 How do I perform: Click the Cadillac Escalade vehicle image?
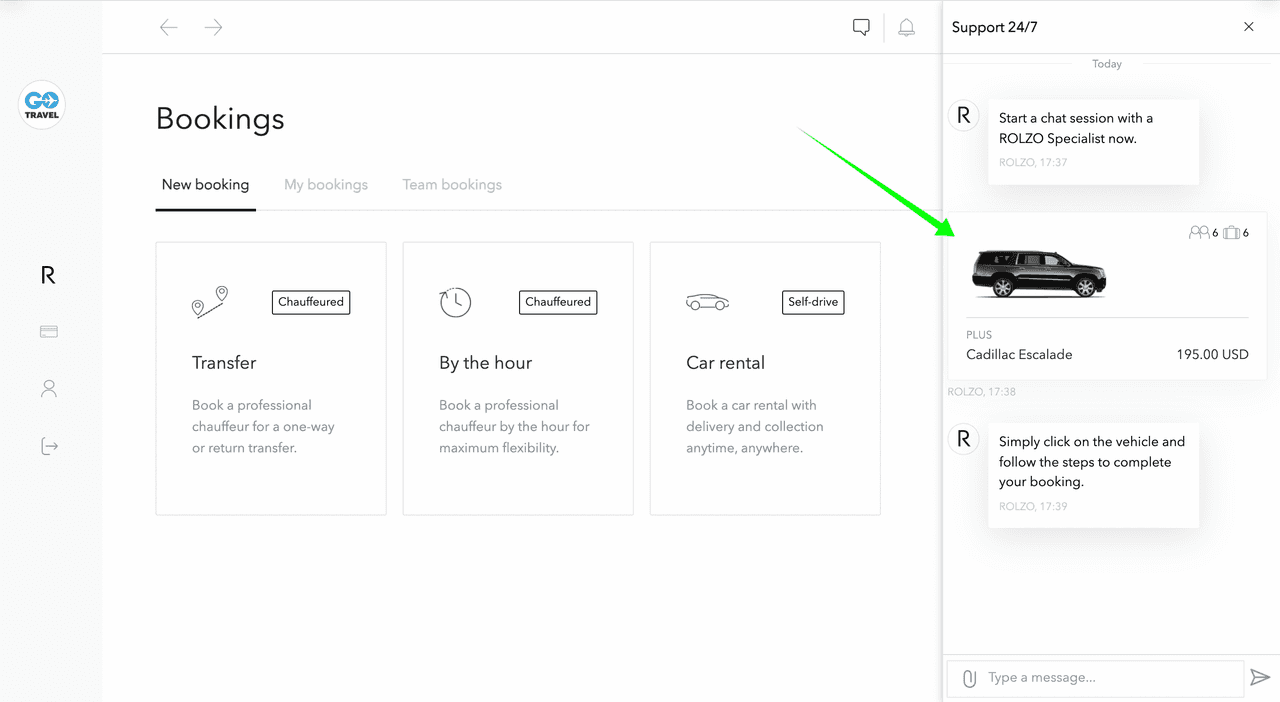tap(1040, 274)
